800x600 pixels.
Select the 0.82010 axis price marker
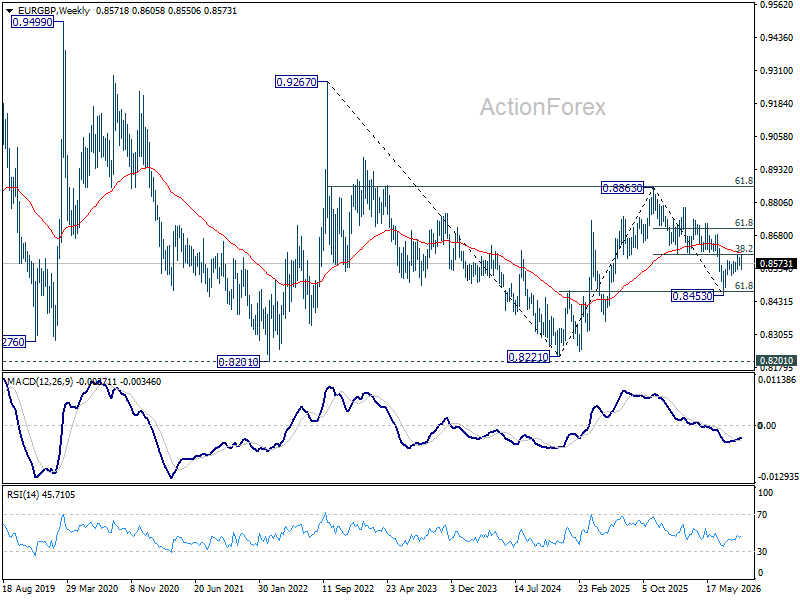click(777, 360)
